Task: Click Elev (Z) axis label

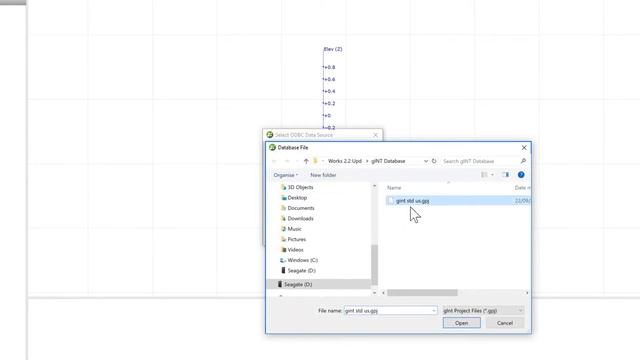Action: tap(333, 49)
